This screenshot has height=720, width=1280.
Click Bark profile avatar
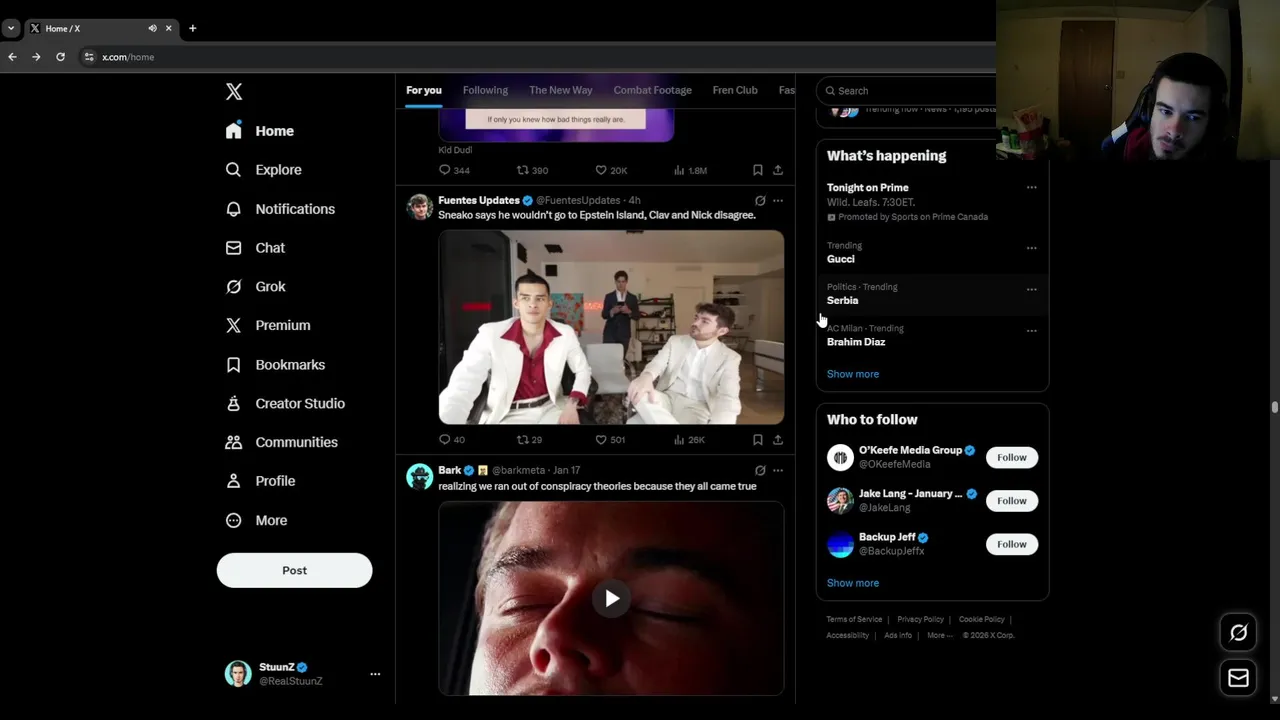(419, 477)
